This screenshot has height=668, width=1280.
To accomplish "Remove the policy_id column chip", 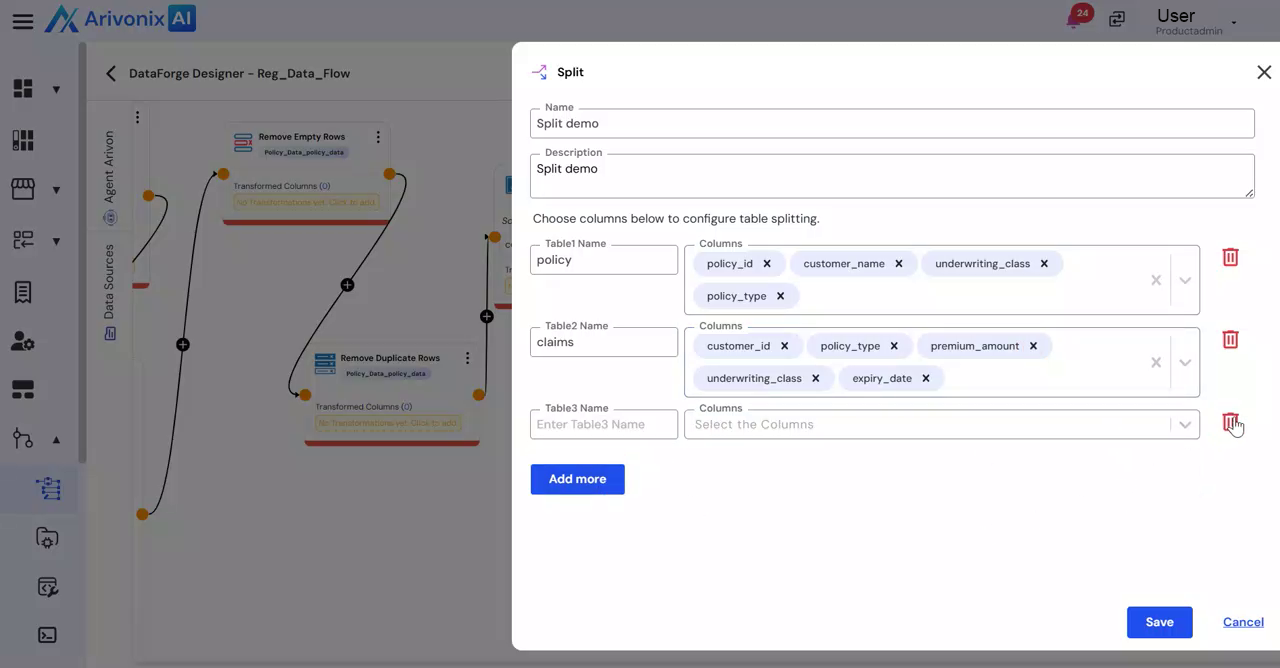I will click(767, 264).
